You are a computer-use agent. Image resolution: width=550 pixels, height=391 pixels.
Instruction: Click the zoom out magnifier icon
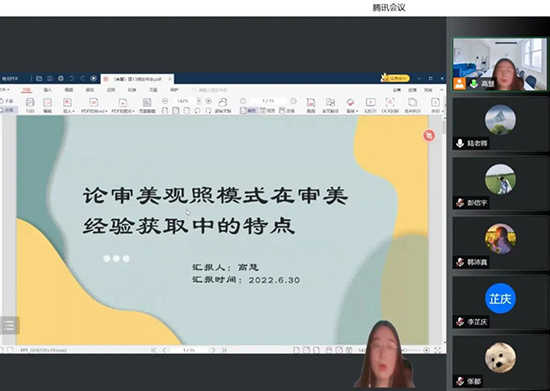click(165, 101)
